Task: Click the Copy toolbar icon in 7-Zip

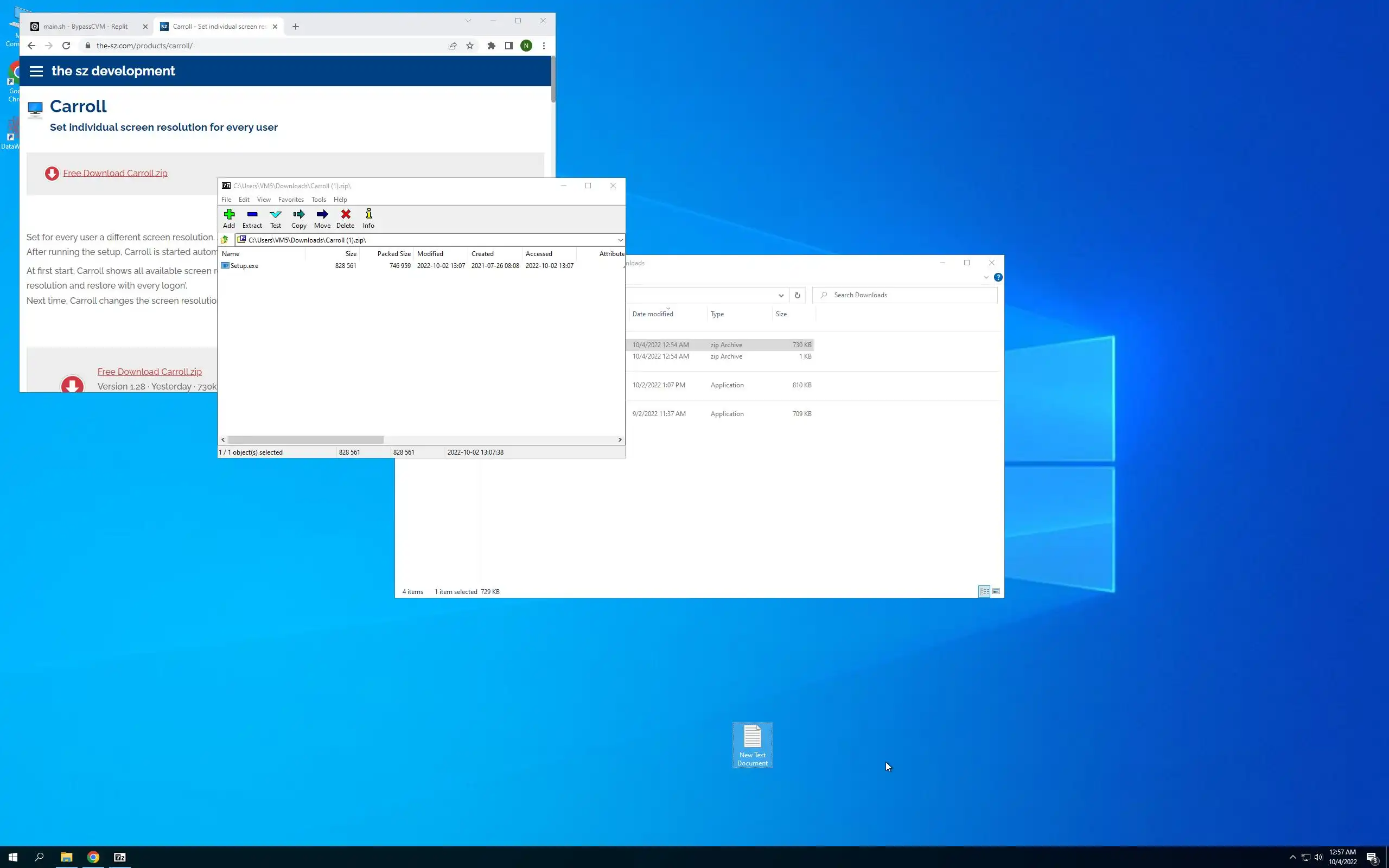Action: coord(298,218)
